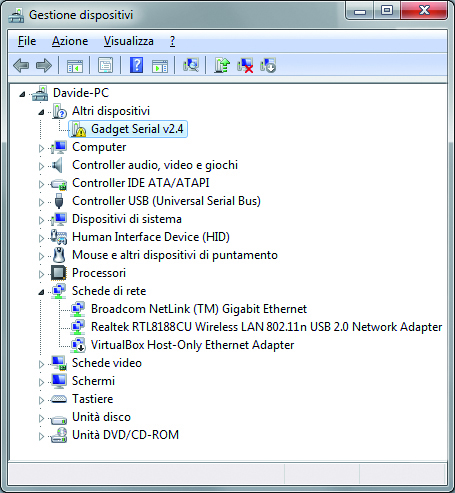
Task: Expand Mouse e altri dispositivi di puntamento
Action: click(x=41, y=256)
